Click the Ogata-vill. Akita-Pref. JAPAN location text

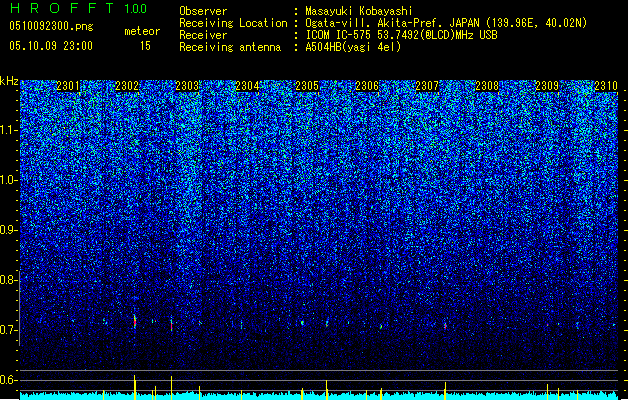(x=446, y=23)
